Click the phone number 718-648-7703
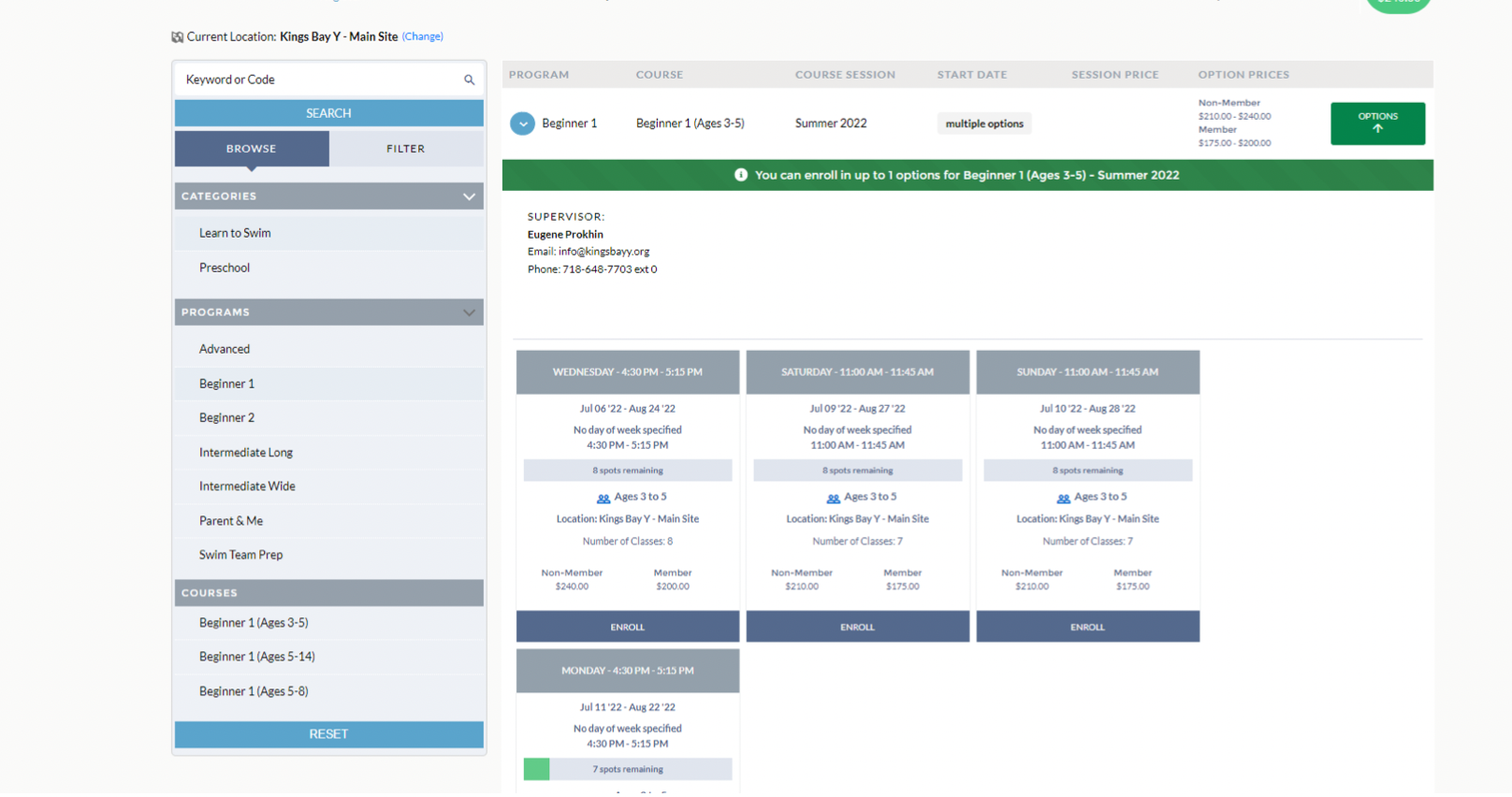 point(597,269)
